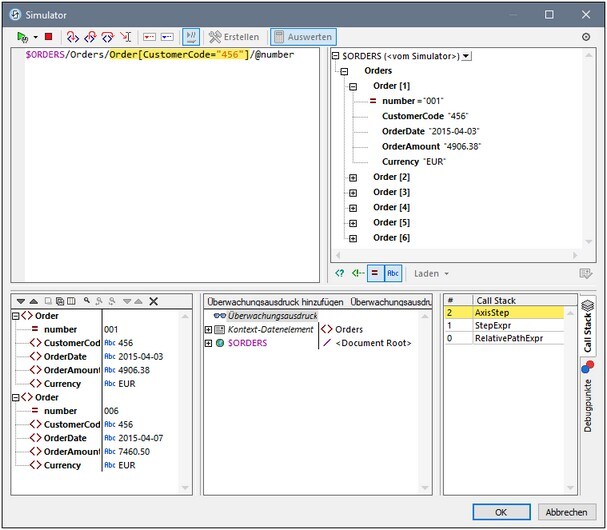
Task: Toggle the Abc text display button
Action: [x=392, y=273]
